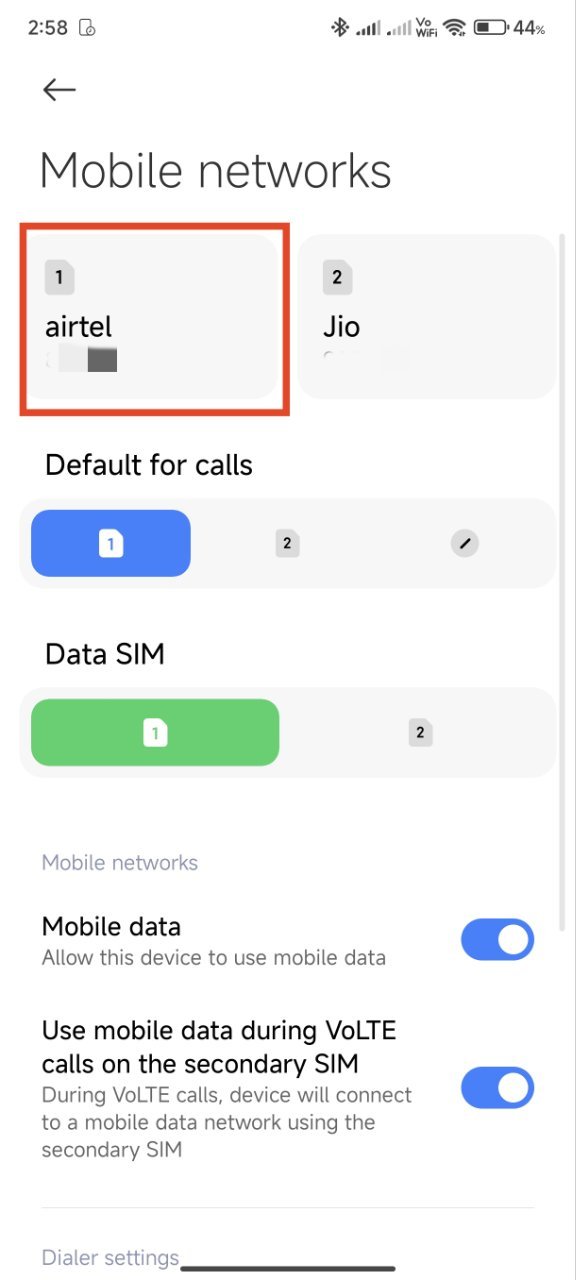Tap the Jio SIM name label

(x=342, y=326)
